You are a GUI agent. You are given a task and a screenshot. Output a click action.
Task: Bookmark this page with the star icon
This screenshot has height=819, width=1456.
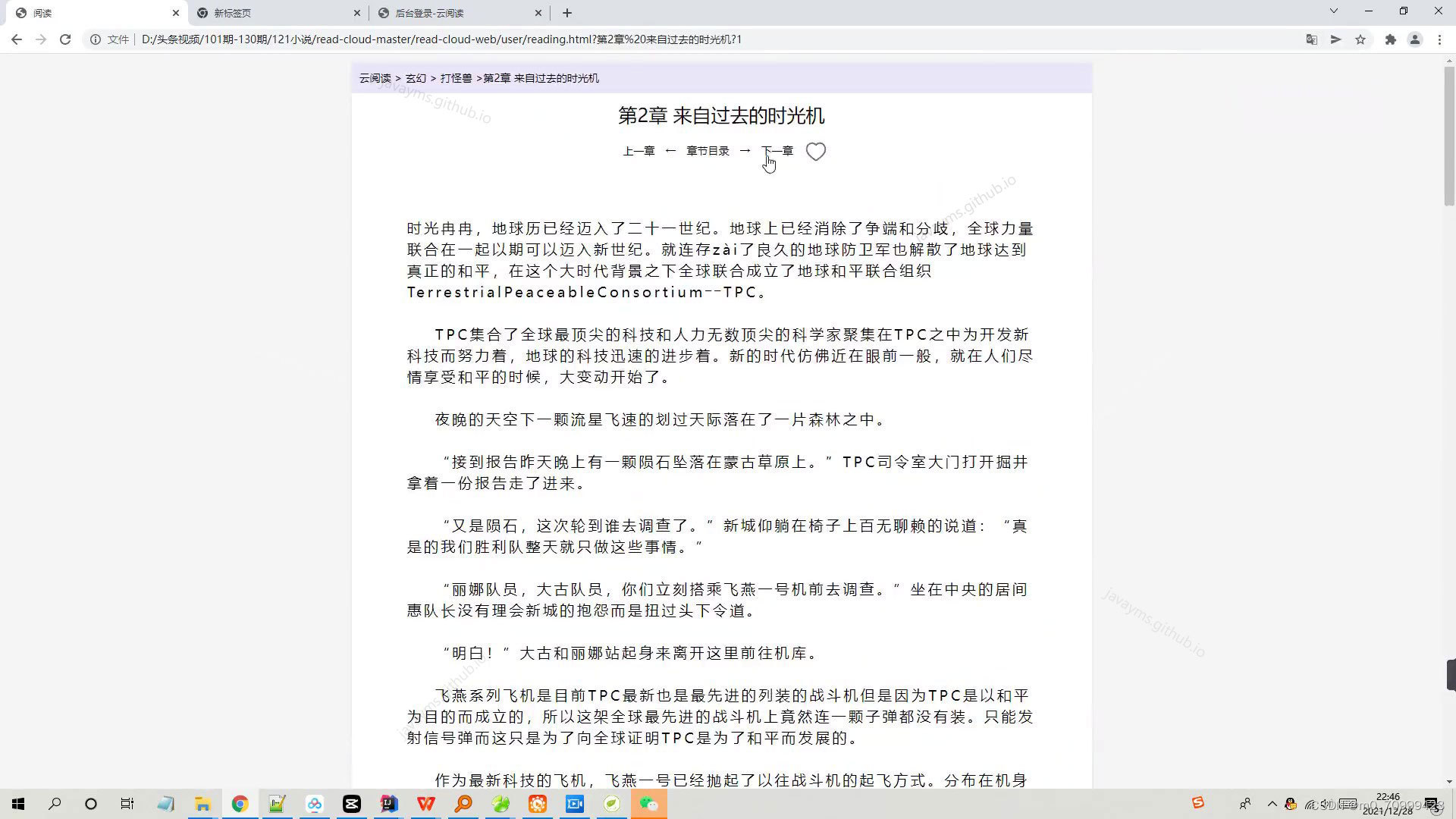pos(1361,39)
